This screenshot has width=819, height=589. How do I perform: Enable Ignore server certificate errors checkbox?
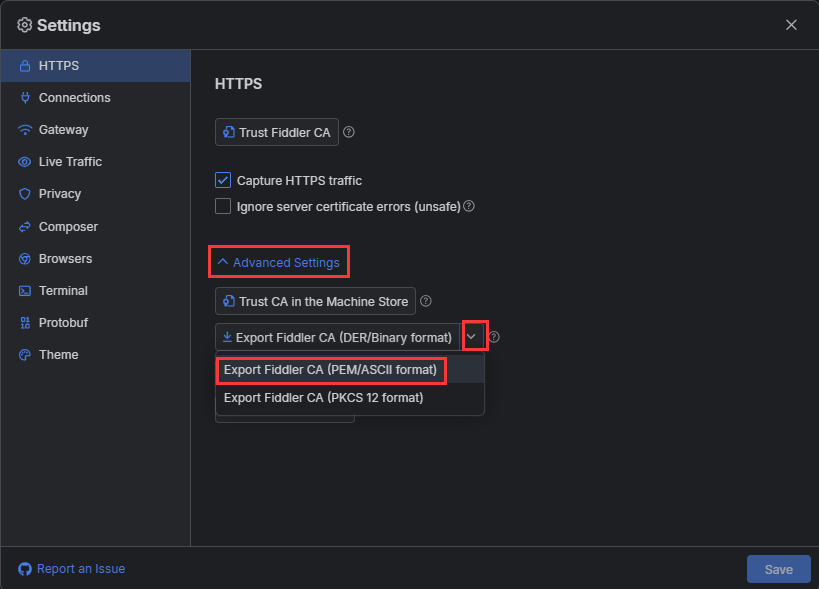click(223, 206)
